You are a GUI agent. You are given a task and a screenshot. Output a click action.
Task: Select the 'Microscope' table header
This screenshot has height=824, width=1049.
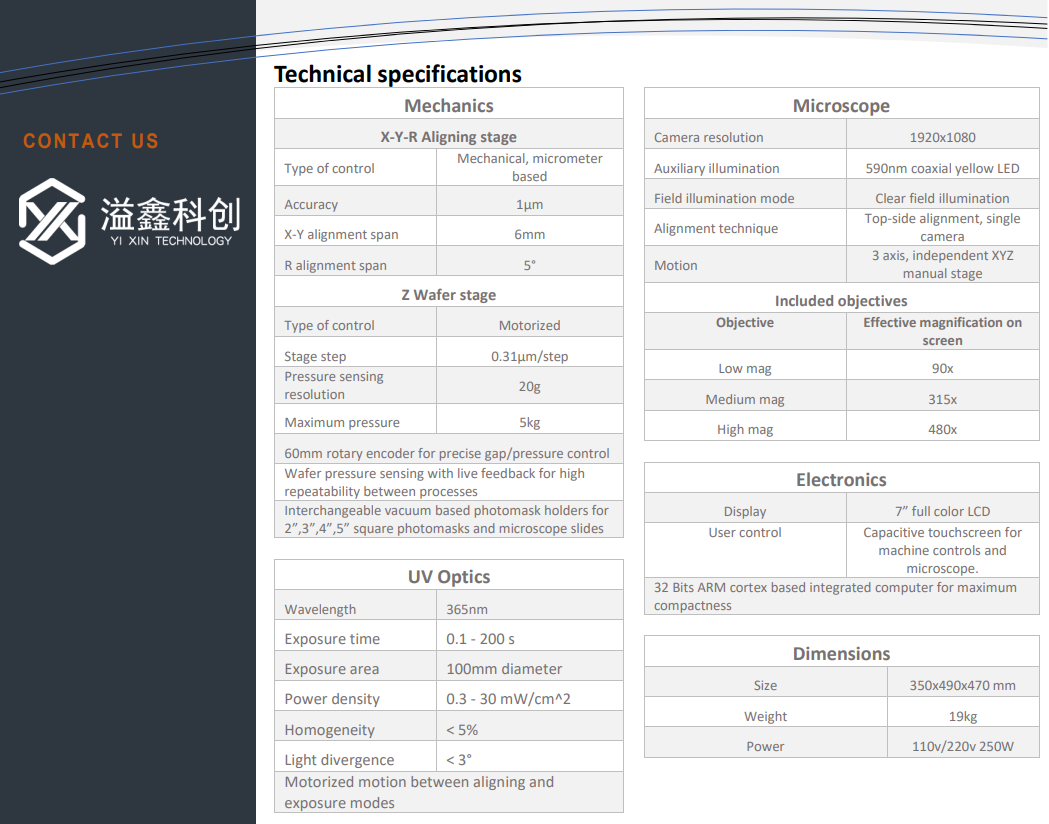click(x=842, y=106)
